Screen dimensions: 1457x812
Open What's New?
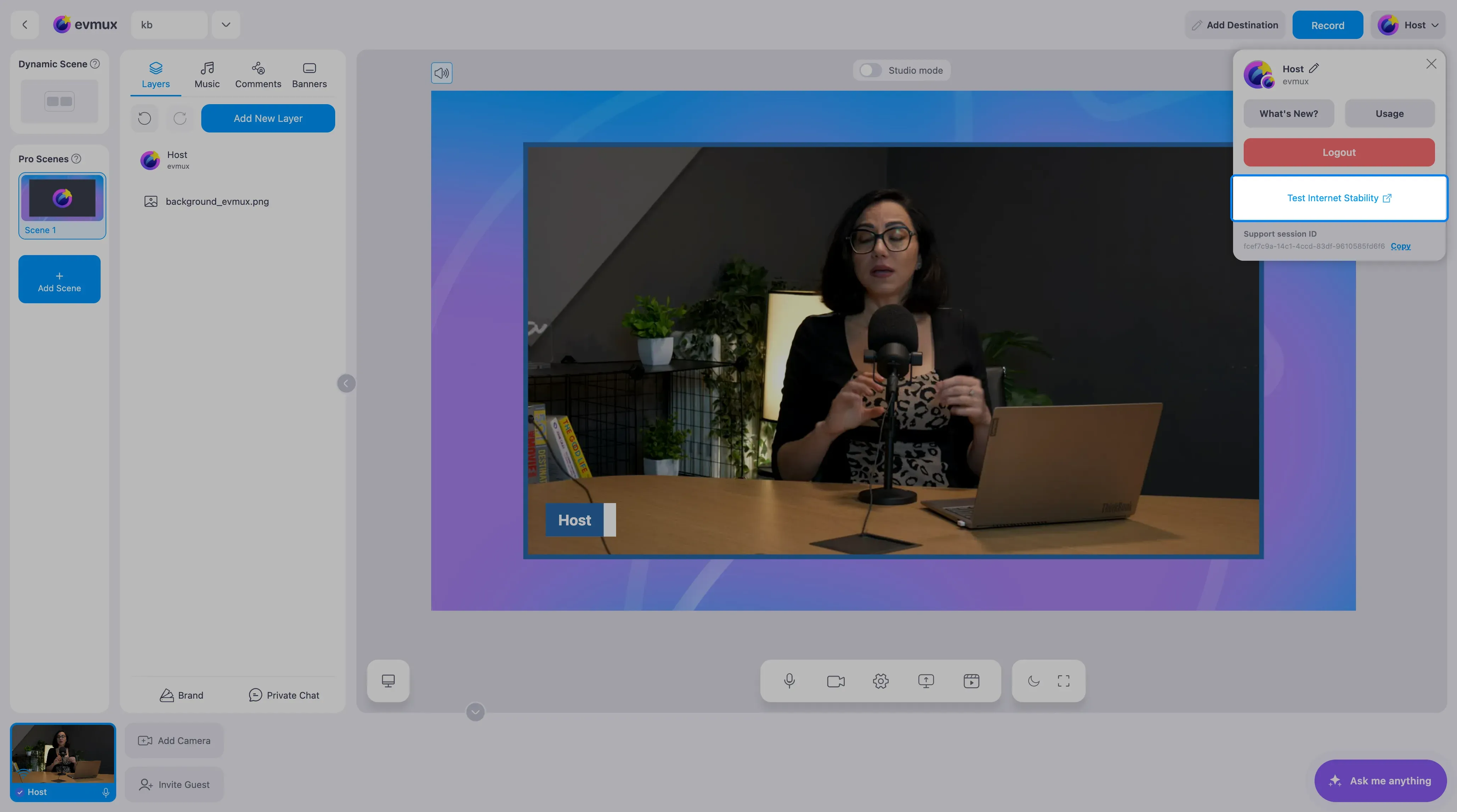(x=1288, y=114)
